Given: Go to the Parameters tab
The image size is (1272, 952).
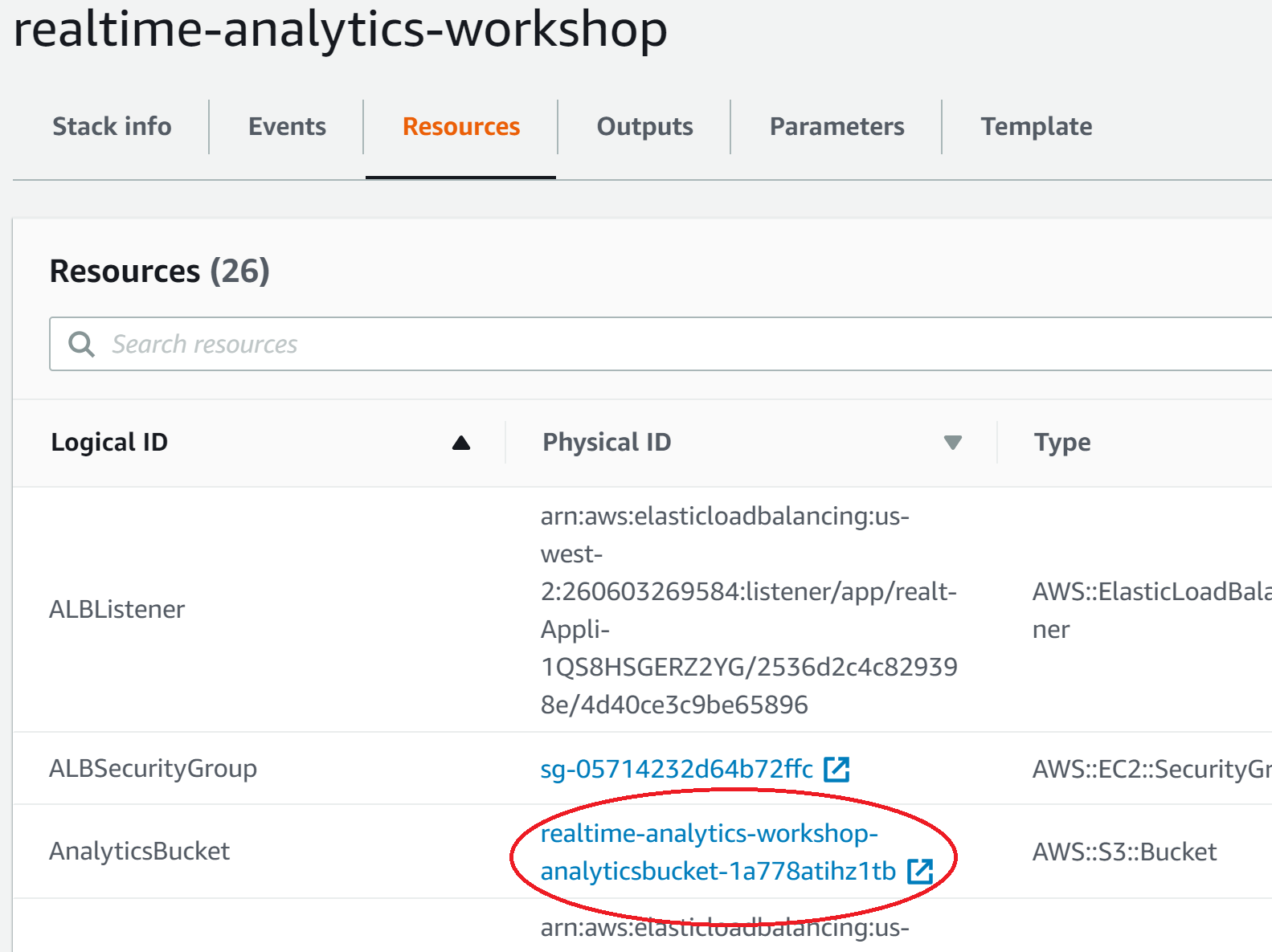Looking at the screenshot, I should click(836, 126).
